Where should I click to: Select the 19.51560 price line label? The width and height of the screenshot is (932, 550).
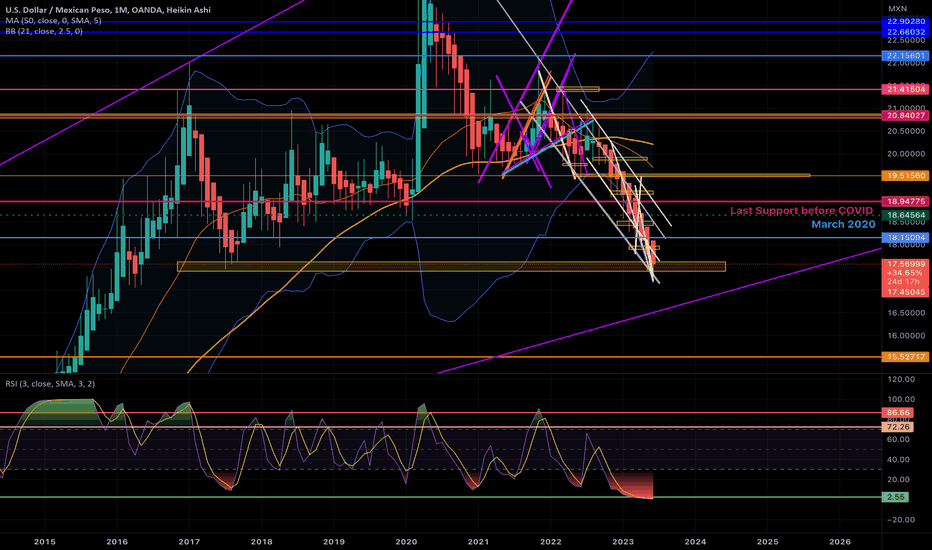click(906, 175)
